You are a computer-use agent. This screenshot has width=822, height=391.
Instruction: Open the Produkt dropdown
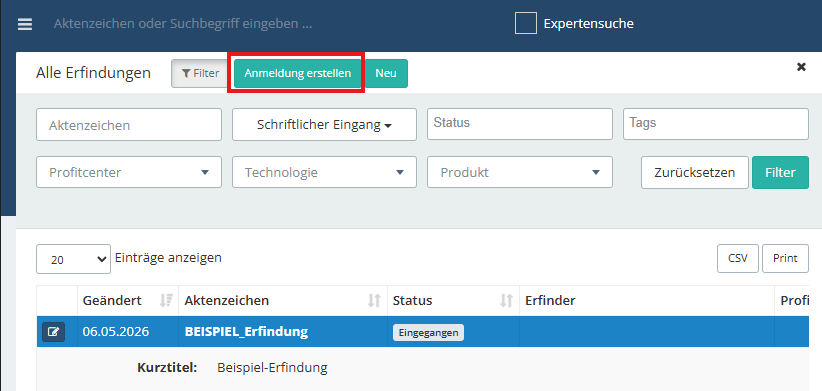[520, 172]
